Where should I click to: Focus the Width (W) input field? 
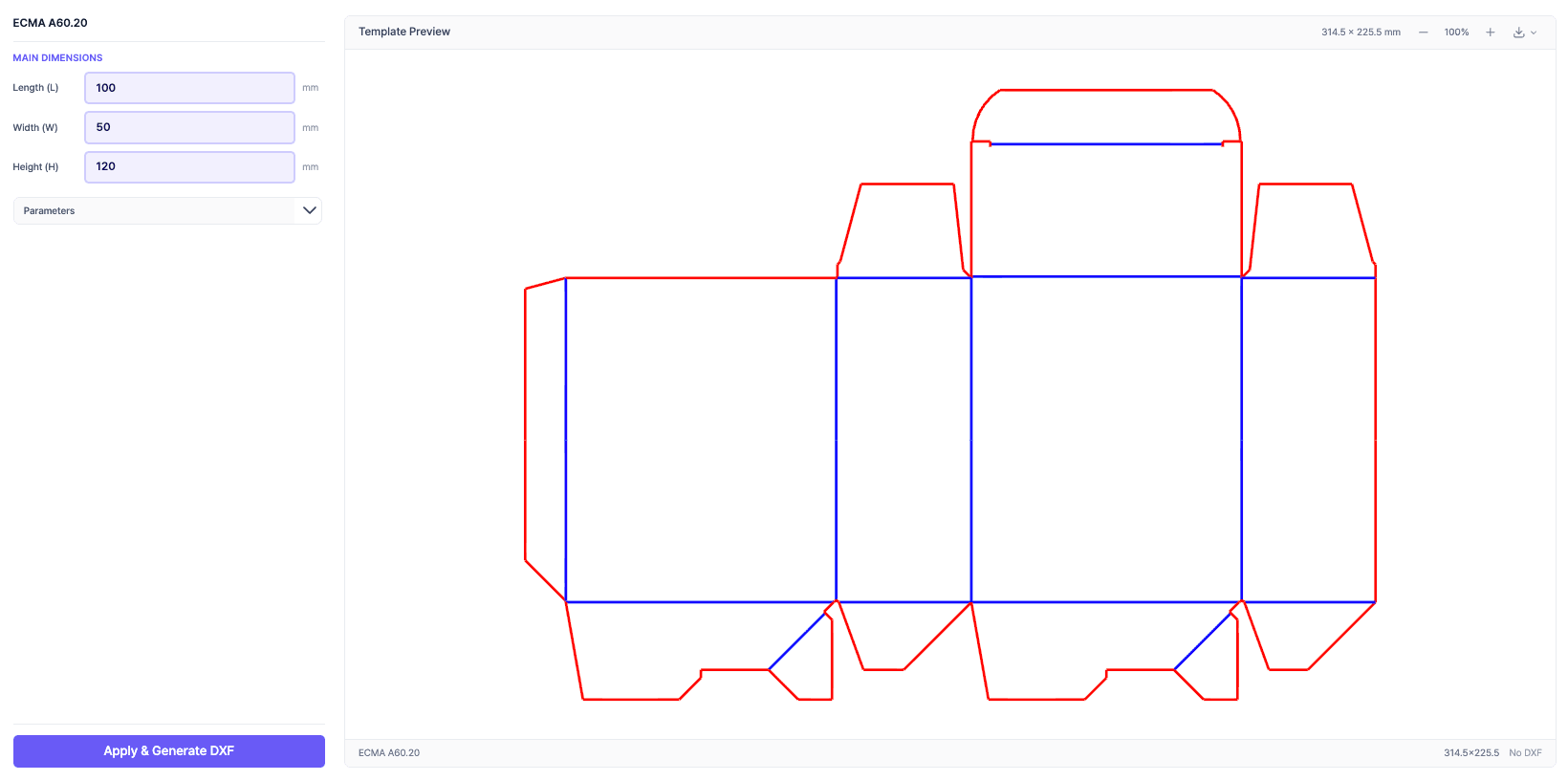(189, 127)
